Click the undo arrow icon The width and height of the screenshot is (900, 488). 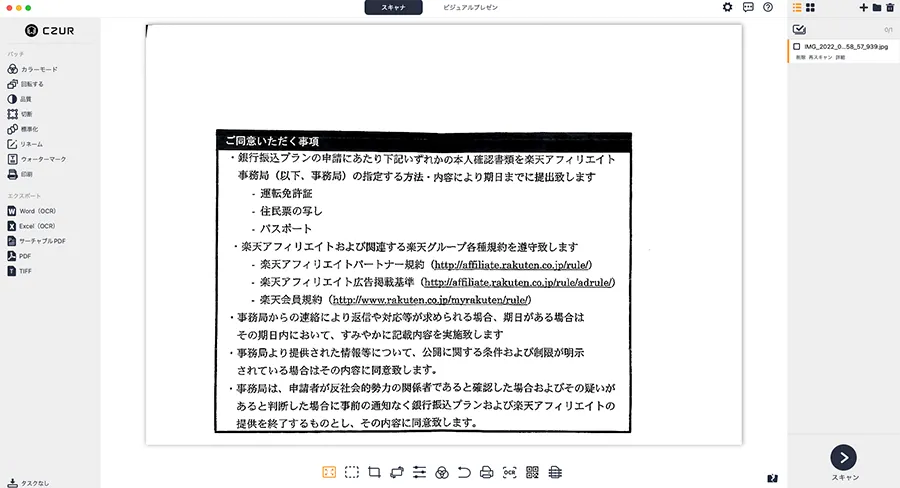[x=464, y=472]
